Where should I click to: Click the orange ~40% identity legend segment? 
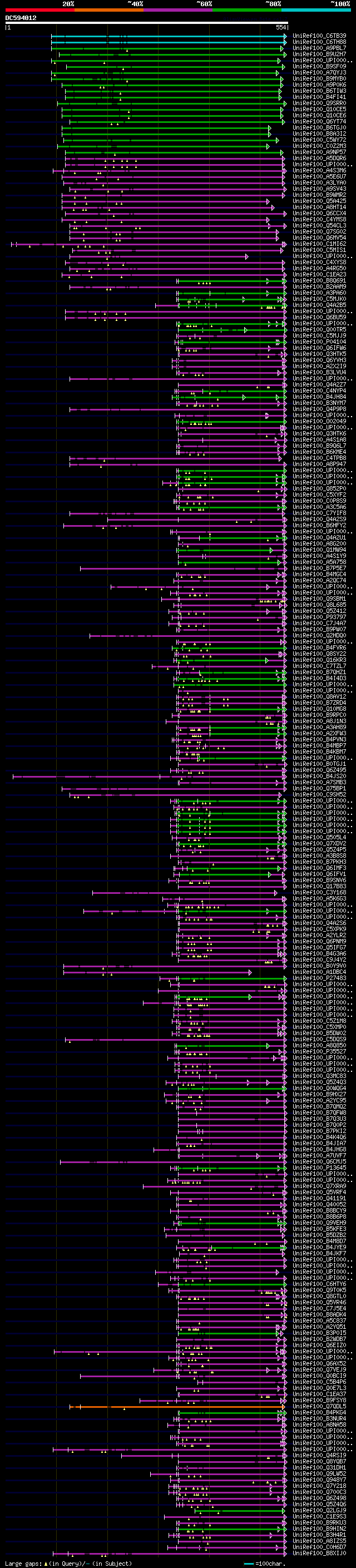tap(109, 10)
